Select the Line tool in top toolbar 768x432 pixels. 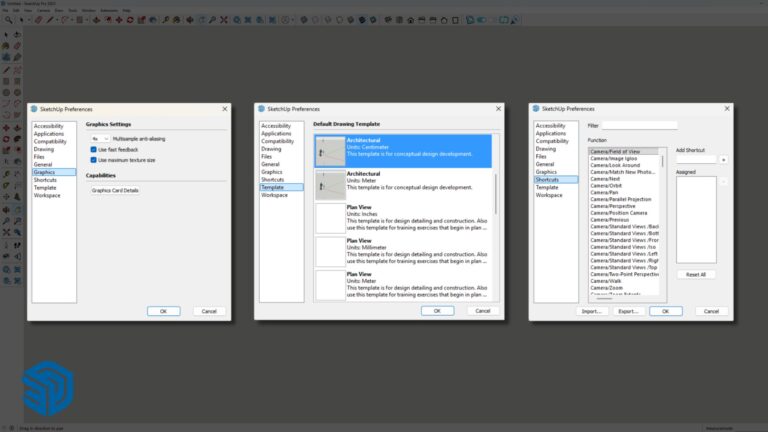tap(50, 20)
